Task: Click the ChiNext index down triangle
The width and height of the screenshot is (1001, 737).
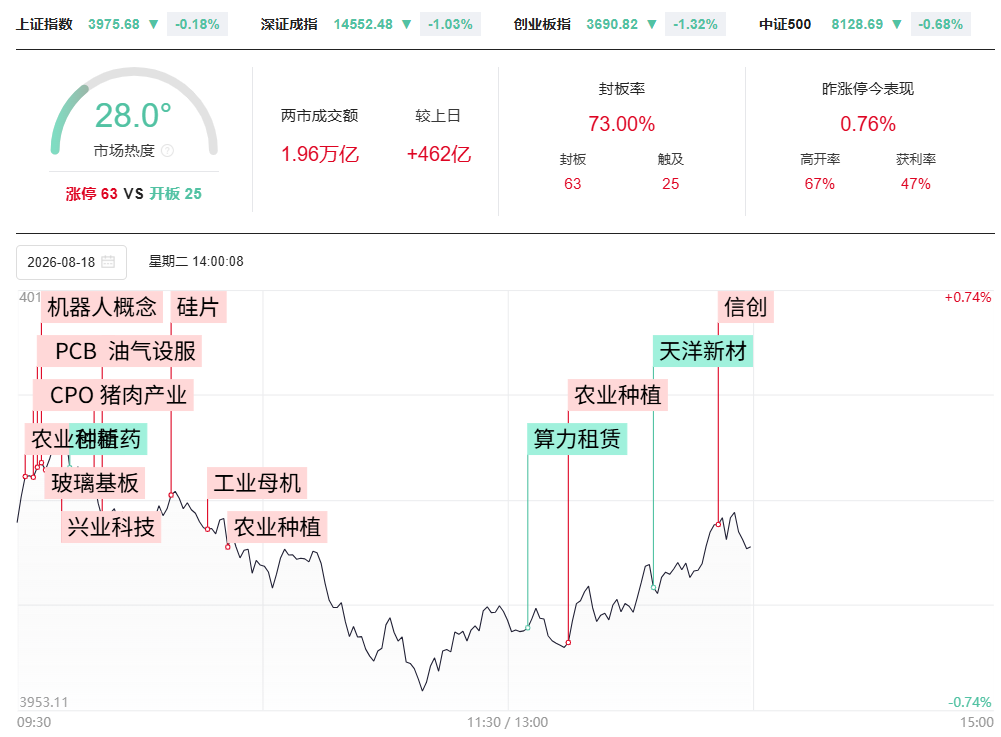Action: click(652, 24)
